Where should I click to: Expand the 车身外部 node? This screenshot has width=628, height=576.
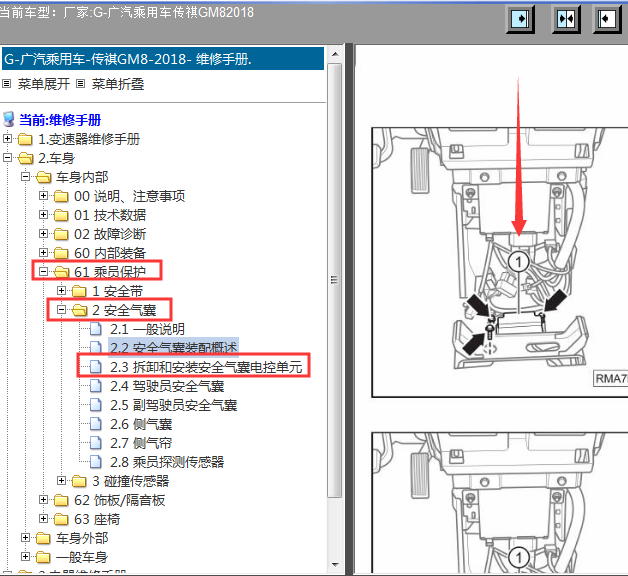[x=26, y=537]
